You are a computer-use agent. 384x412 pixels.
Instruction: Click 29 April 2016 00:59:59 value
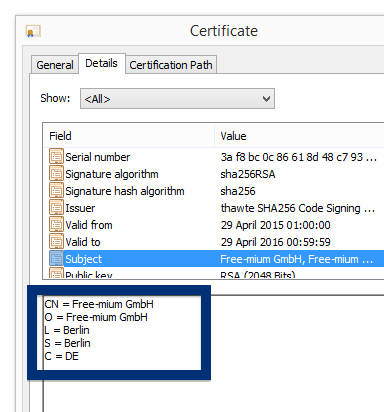[276, 242]
